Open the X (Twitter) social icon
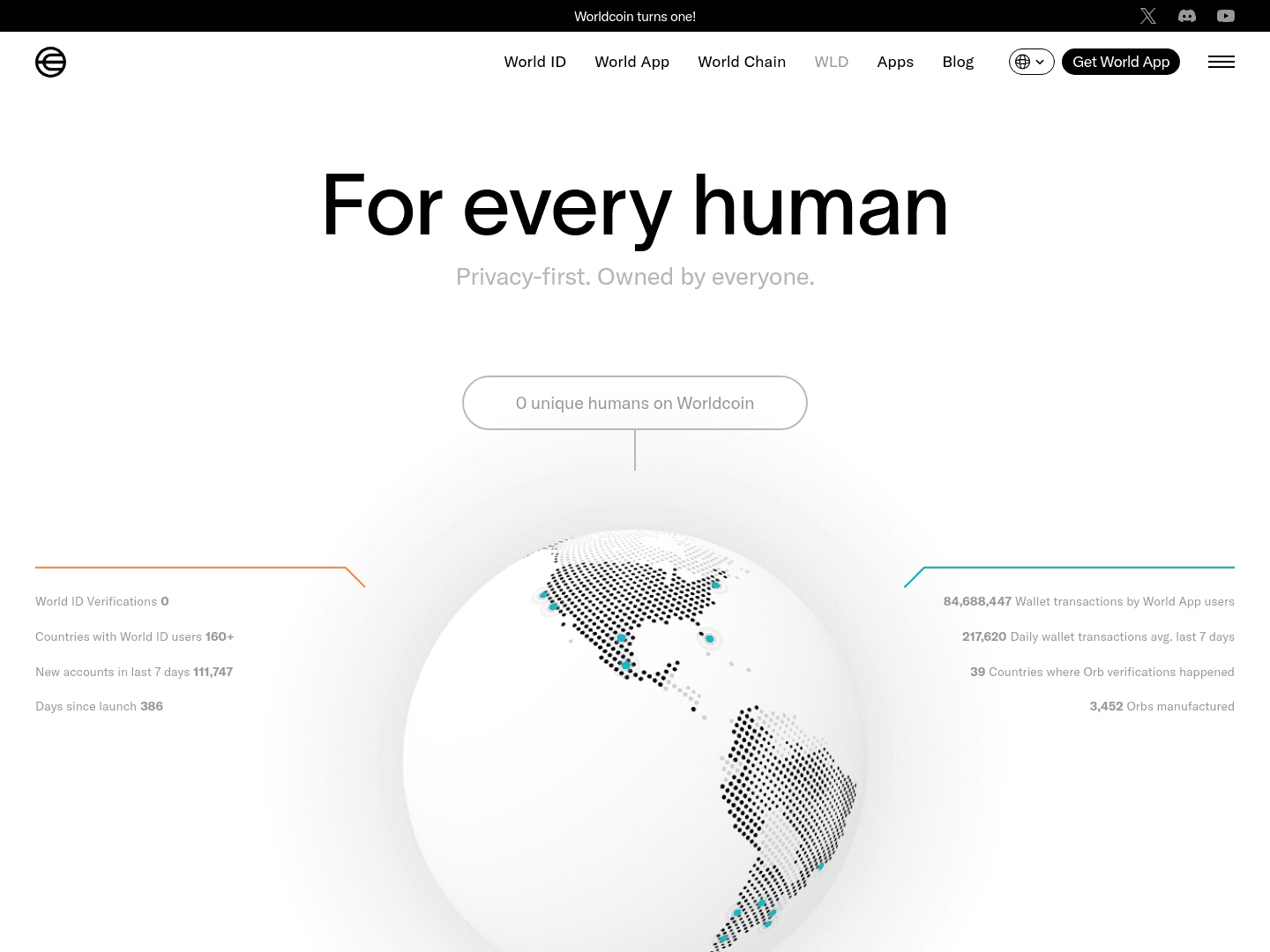Viewport: 1270px width, 952px height. (1148, 16)
